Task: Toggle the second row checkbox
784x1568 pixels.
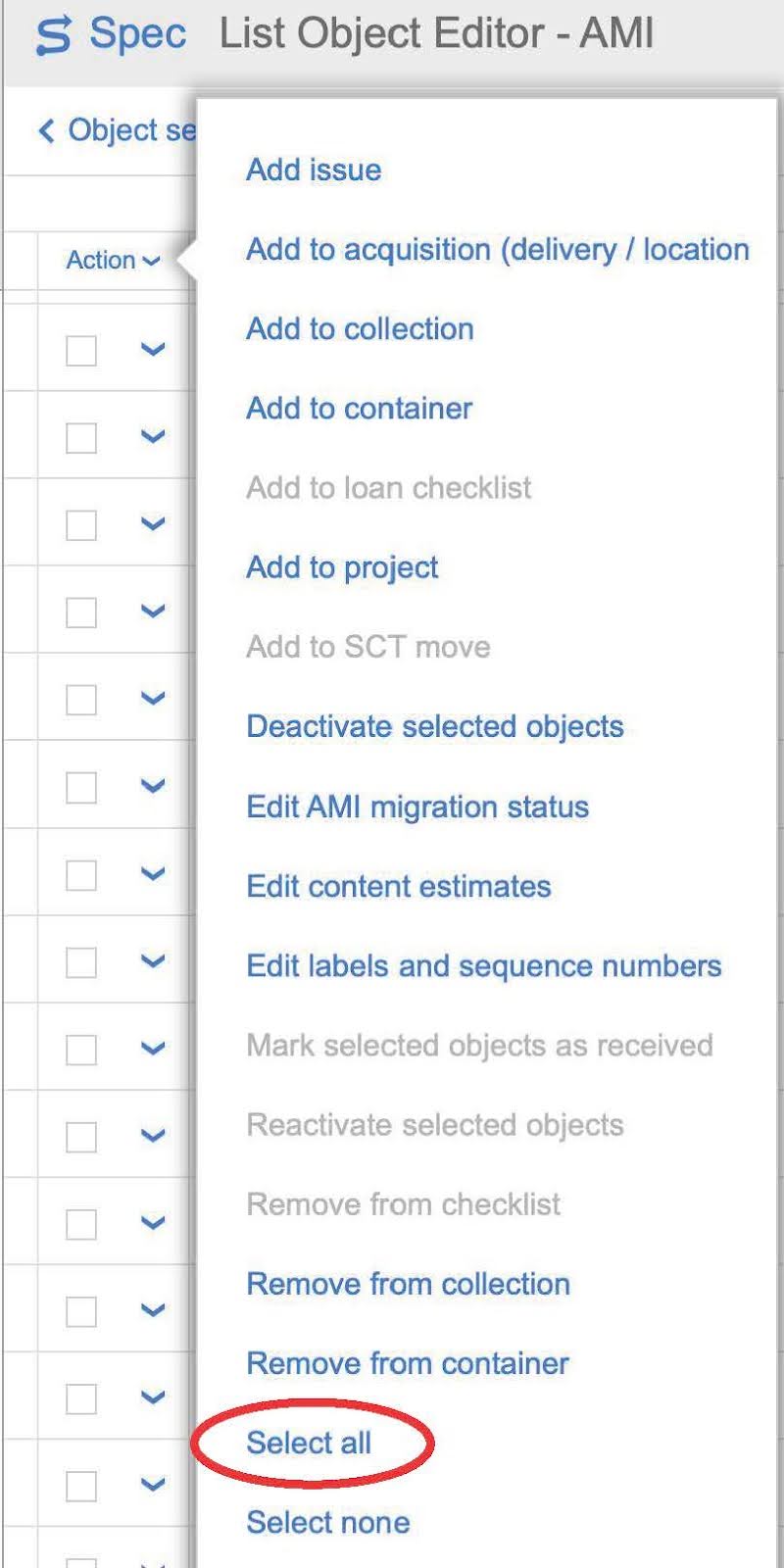Action: point(81,437)
